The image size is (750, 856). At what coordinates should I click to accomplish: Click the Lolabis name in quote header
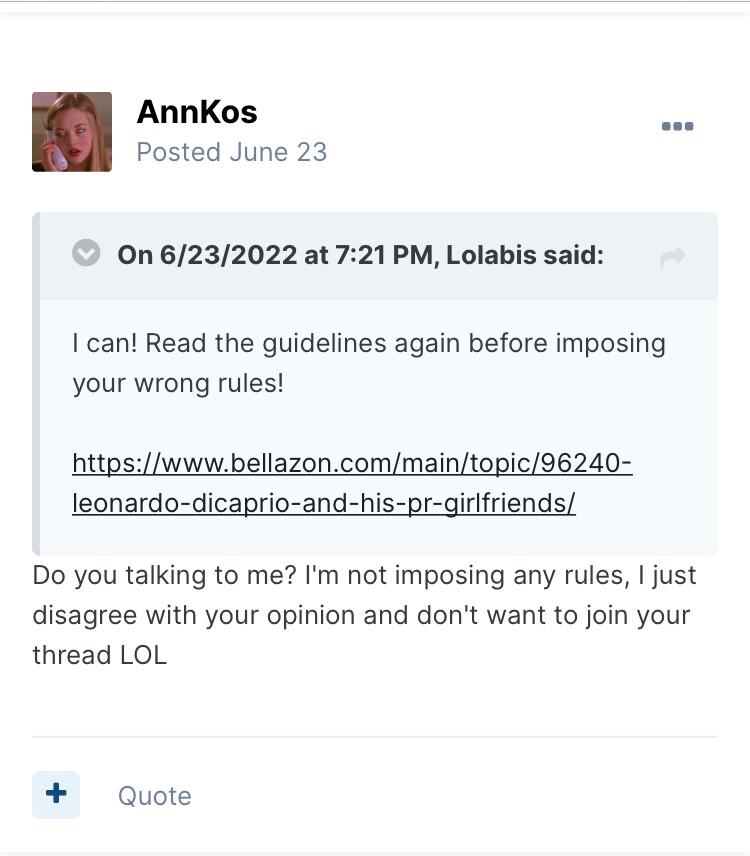click(x=491, y=256)
